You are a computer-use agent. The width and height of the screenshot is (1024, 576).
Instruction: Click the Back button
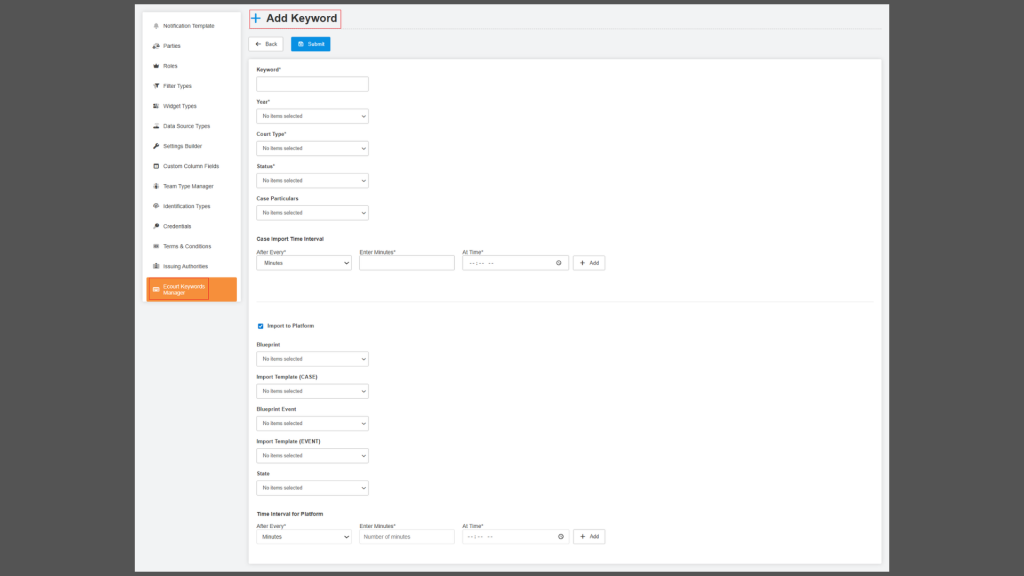pos(266,44)
